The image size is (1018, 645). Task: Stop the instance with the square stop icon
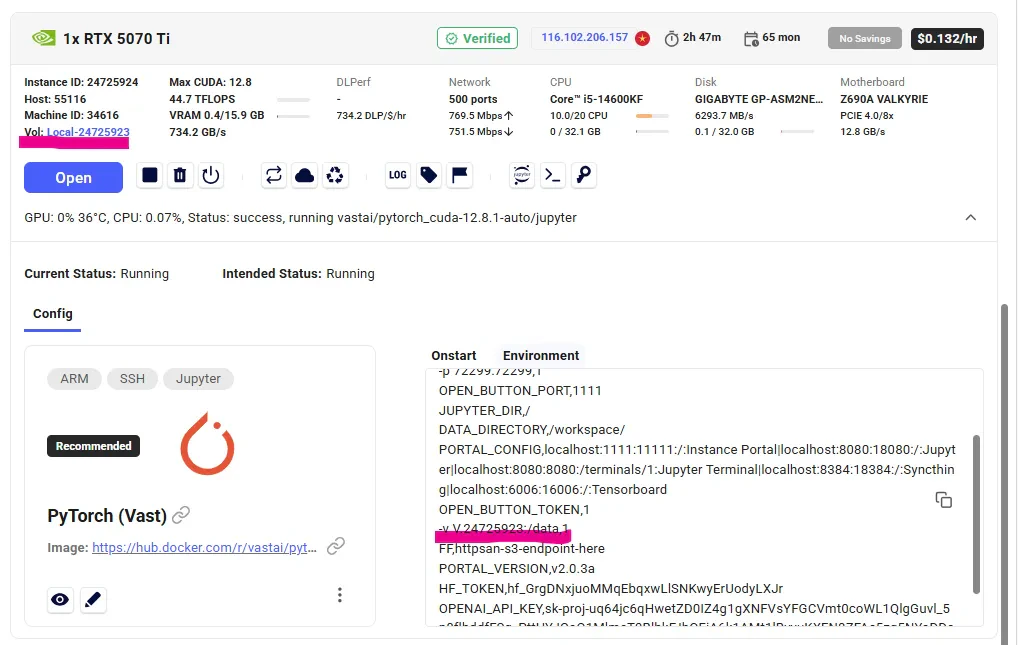coord(149,175)
